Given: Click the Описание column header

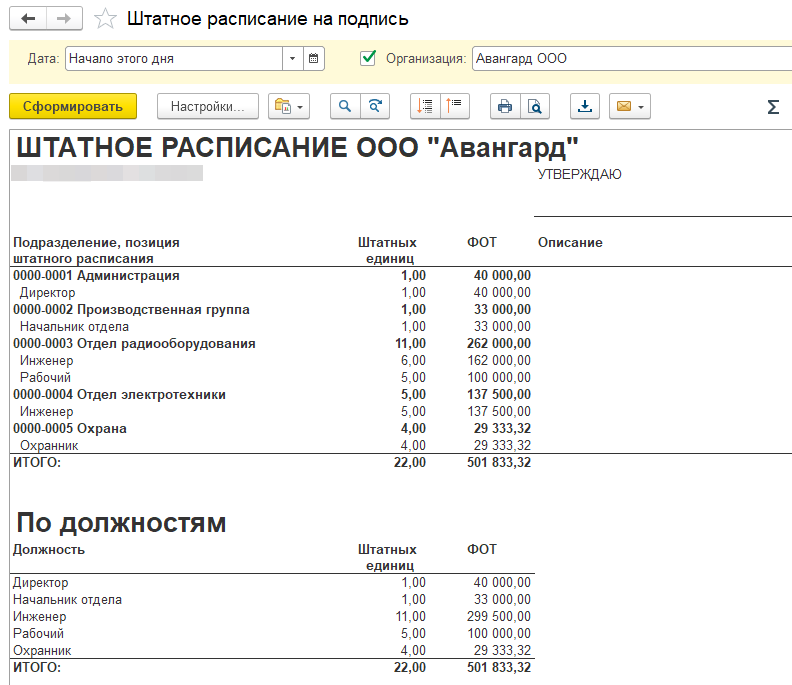Looking at the screenshot, I should click(570, 242).
